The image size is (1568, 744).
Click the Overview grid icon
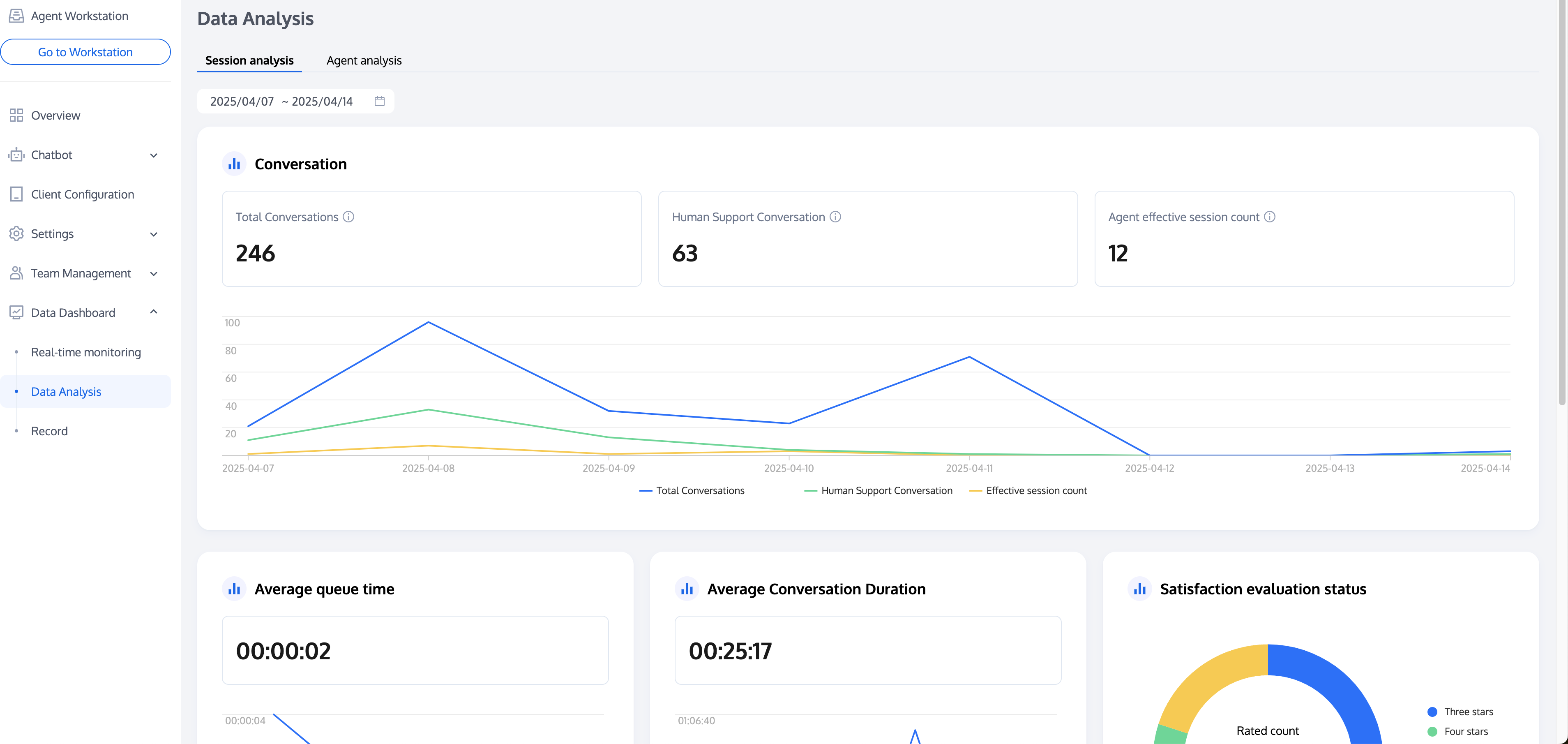(16, 115)
